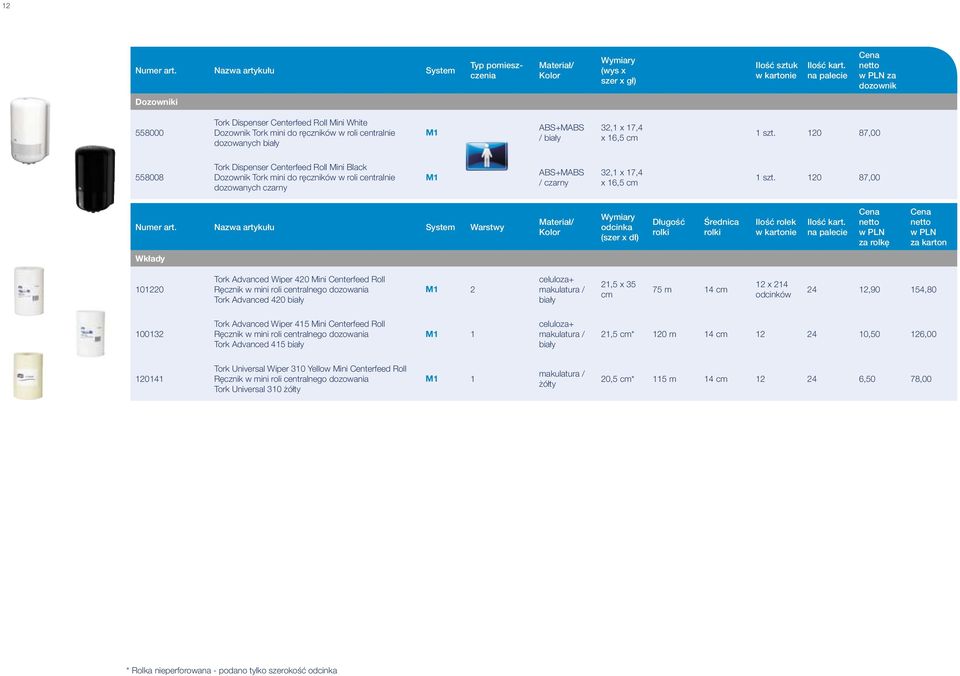
Task: Click roll price 6,50
Action: [x=867, y=379]
